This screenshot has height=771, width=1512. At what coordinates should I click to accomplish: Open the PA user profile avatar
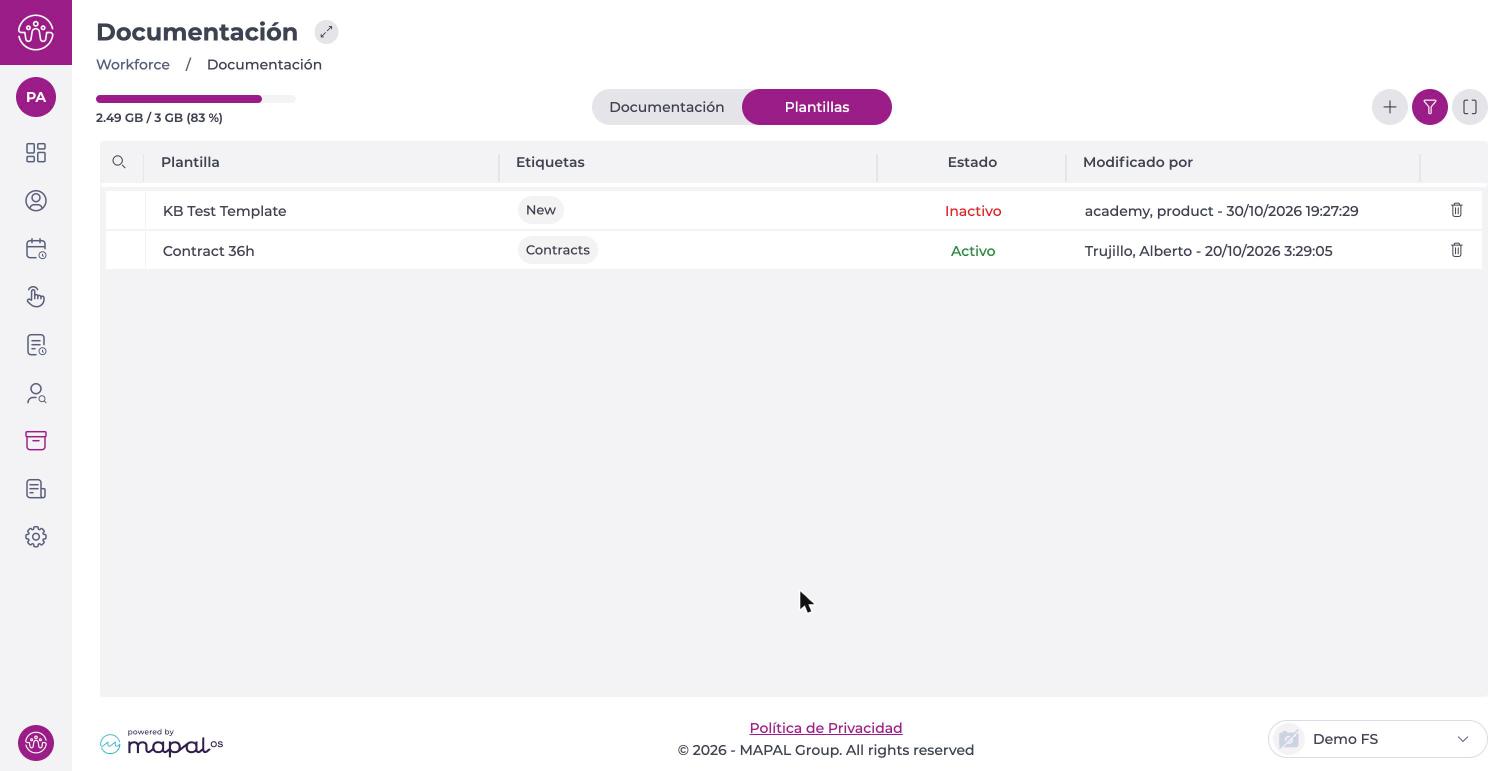pyautogui.click(x=36, y=97)
